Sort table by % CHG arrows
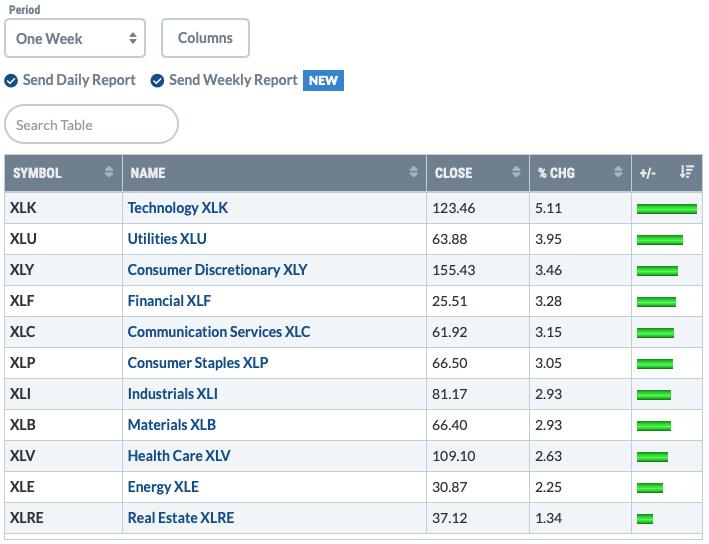The image size is (709, 544). pyautogui.click(x=618, y=172)
